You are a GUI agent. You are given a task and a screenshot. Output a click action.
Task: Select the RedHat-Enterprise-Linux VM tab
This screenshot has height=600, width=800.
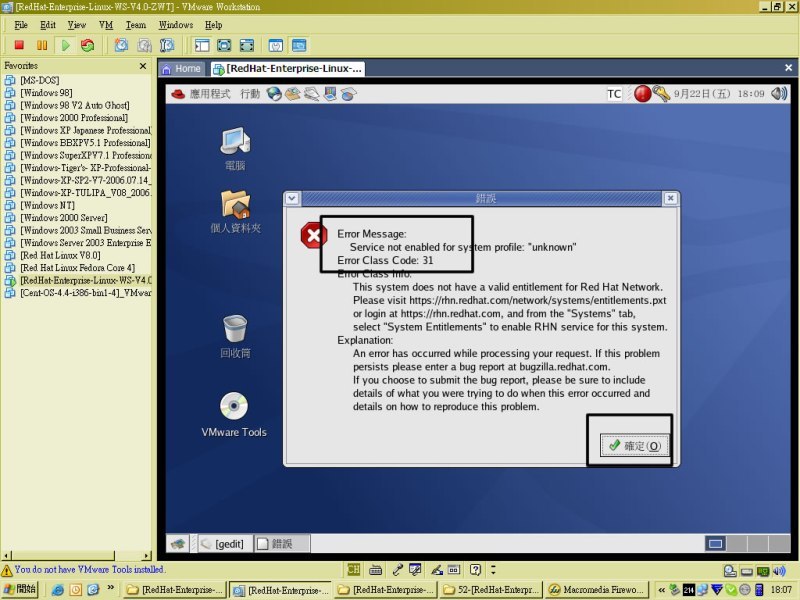288,69
